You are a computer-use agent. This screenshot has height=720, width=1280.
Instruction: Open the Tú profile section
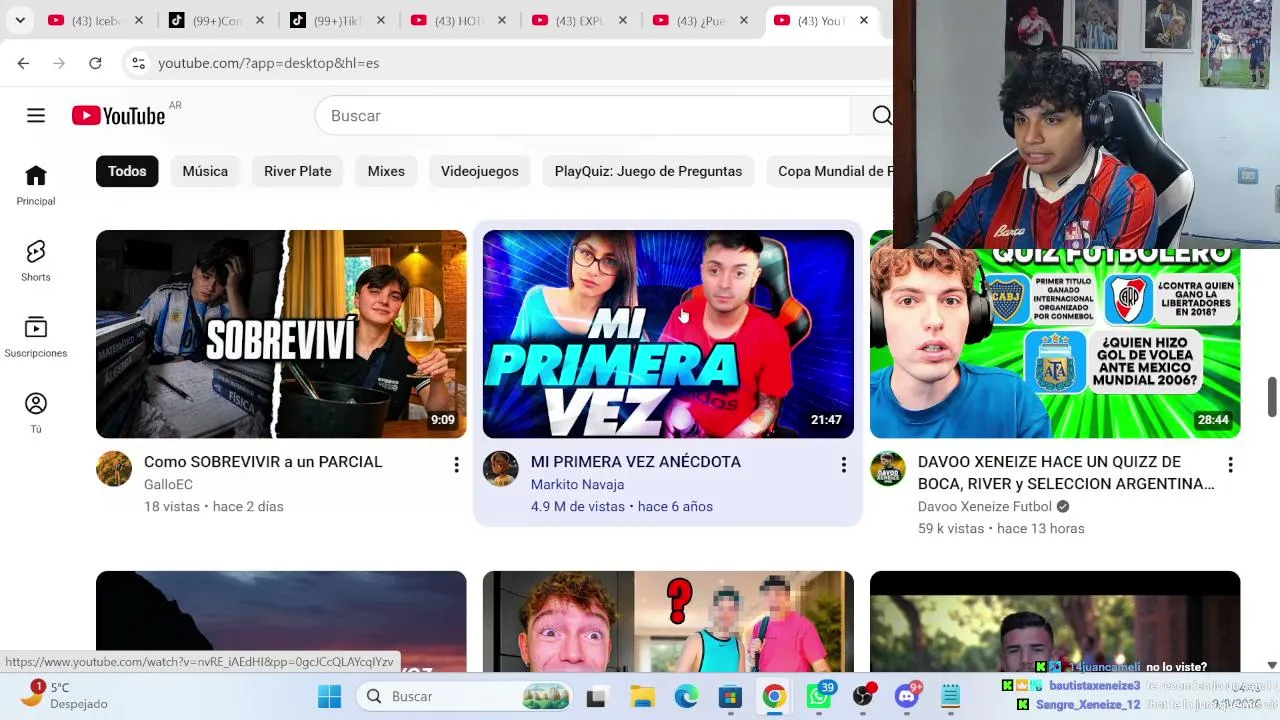(x=36, y=414)
